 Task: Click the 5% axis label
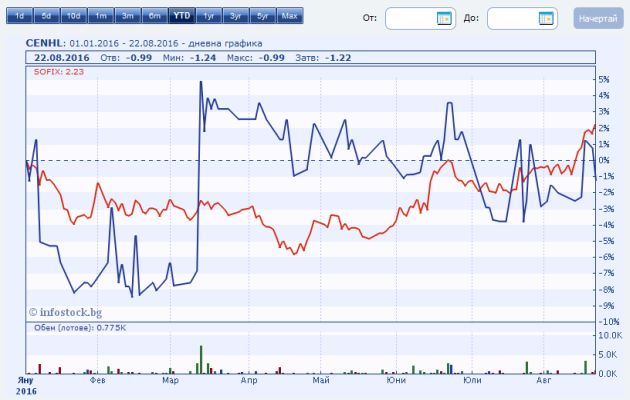604,80
